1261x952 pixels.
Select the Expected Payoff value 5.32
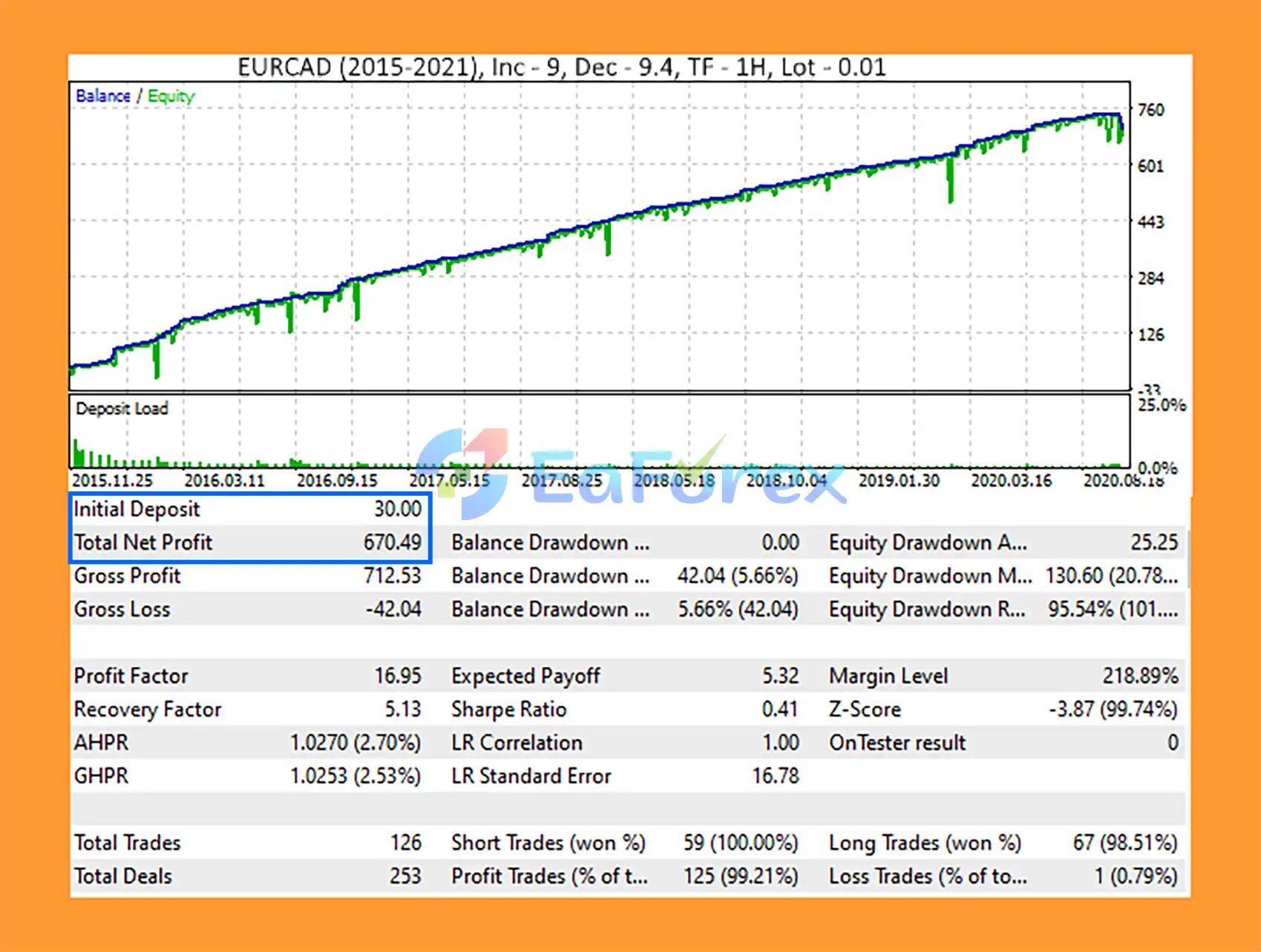tap(780, 676)
